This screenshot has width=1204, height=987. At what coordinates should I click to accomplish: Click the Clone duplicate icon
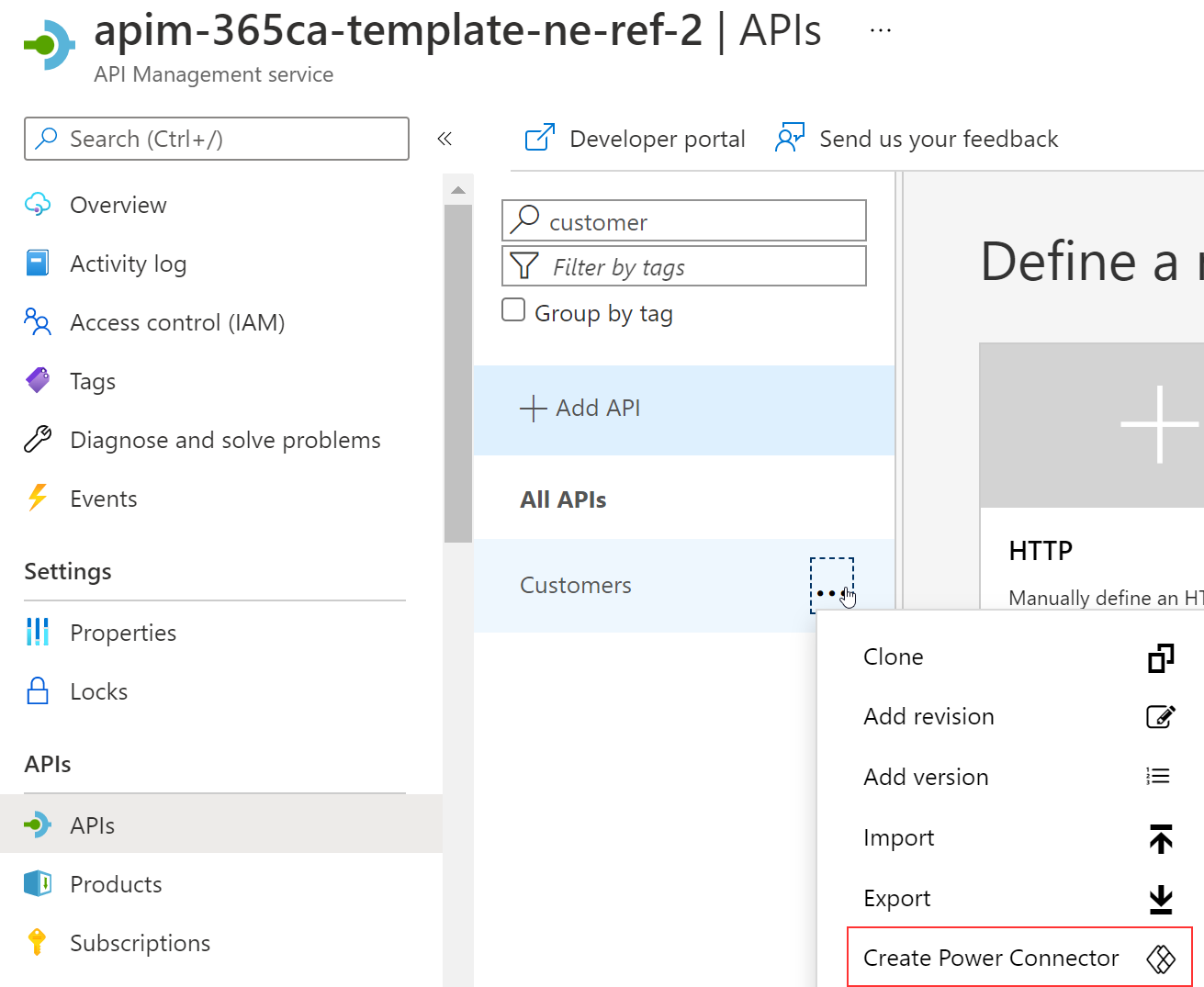pos(1161,657)
